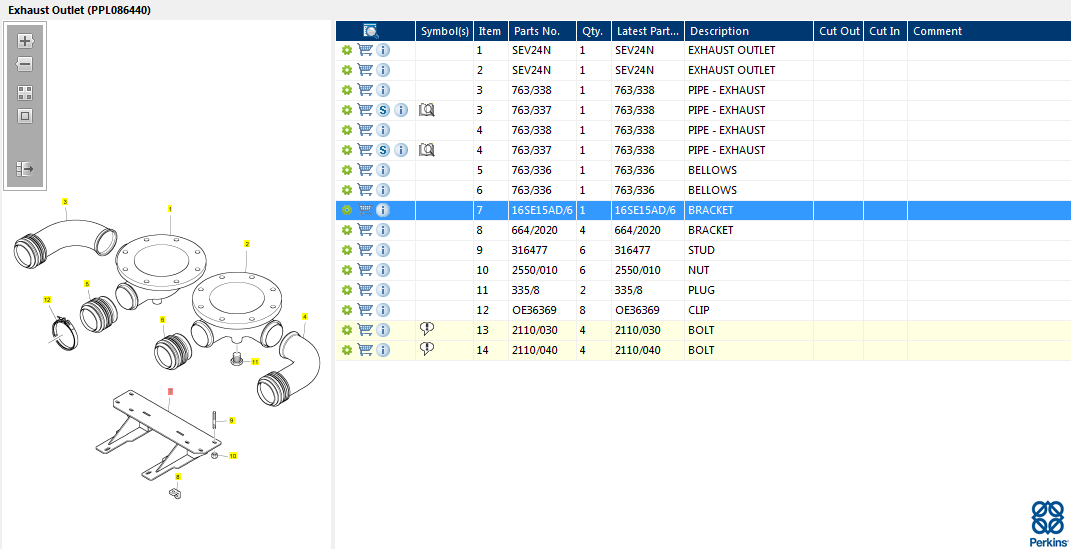Open info for 2550/010 NUT

pos(383,270)
